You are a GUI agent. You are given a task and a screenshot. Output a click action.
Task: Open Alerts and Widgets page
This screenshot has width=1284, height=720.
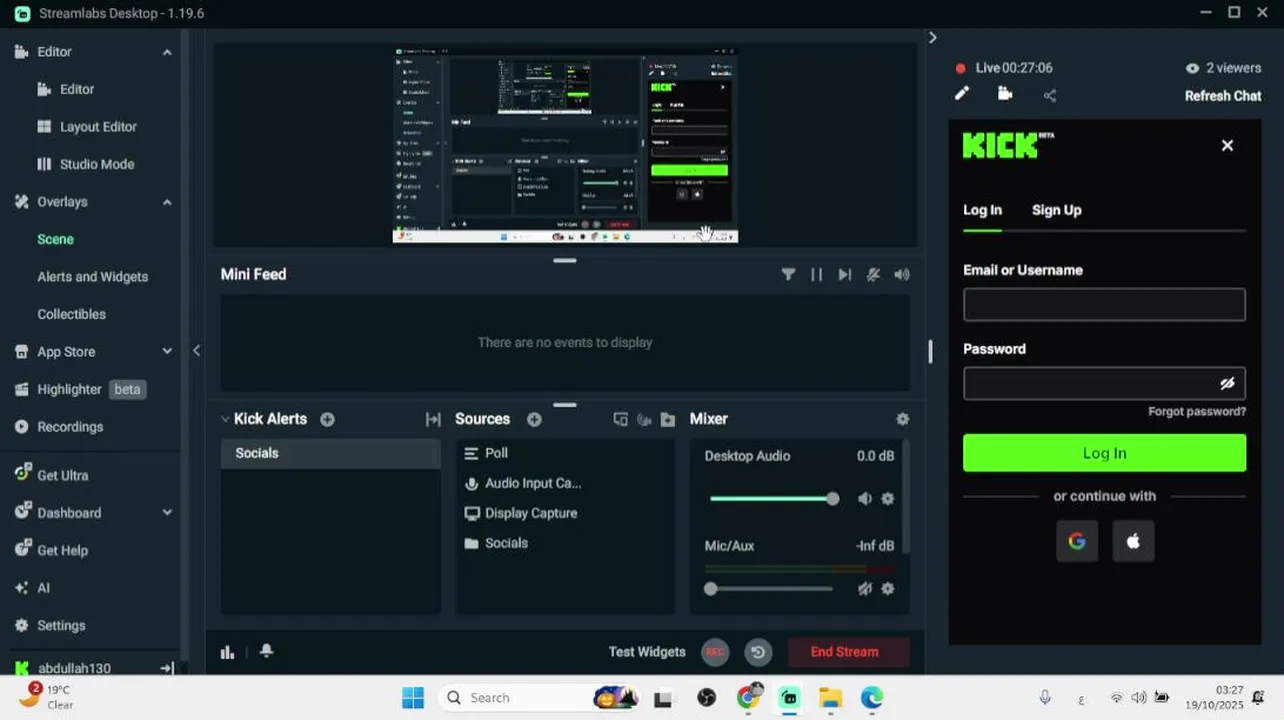92,277
